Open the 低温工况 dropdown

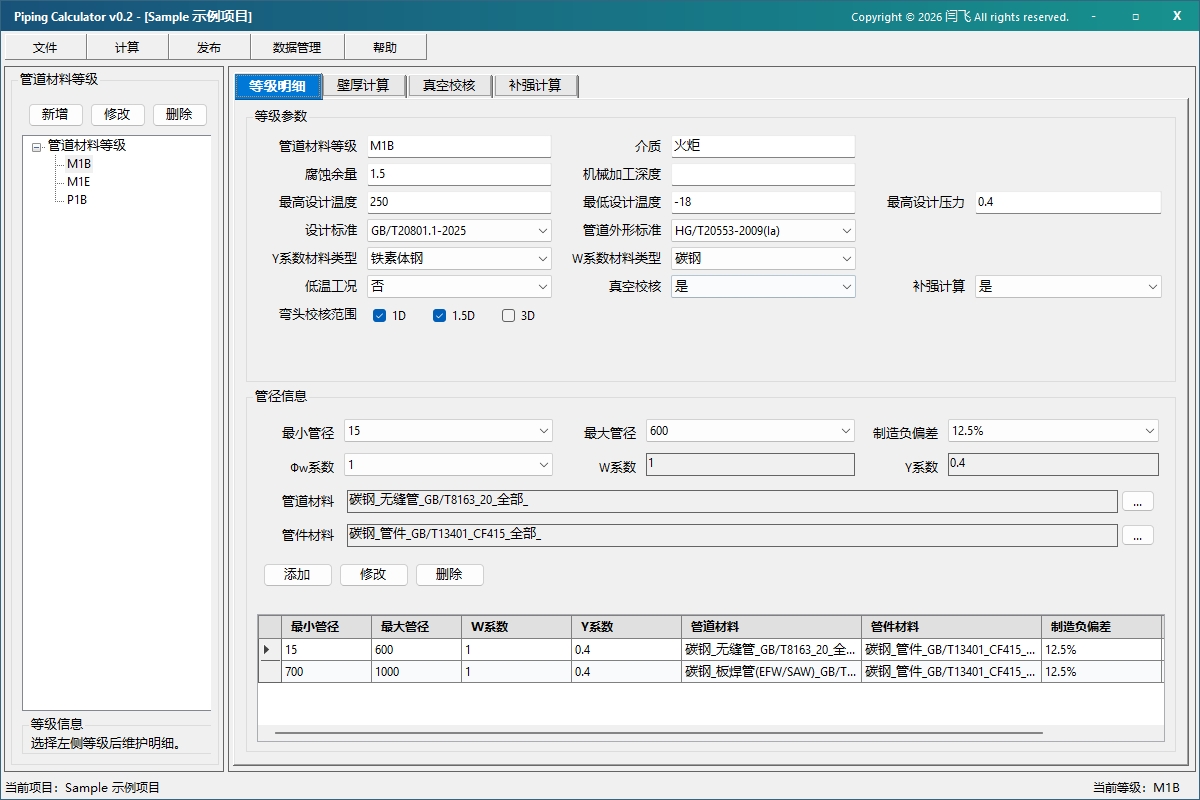tap(459, 287)
